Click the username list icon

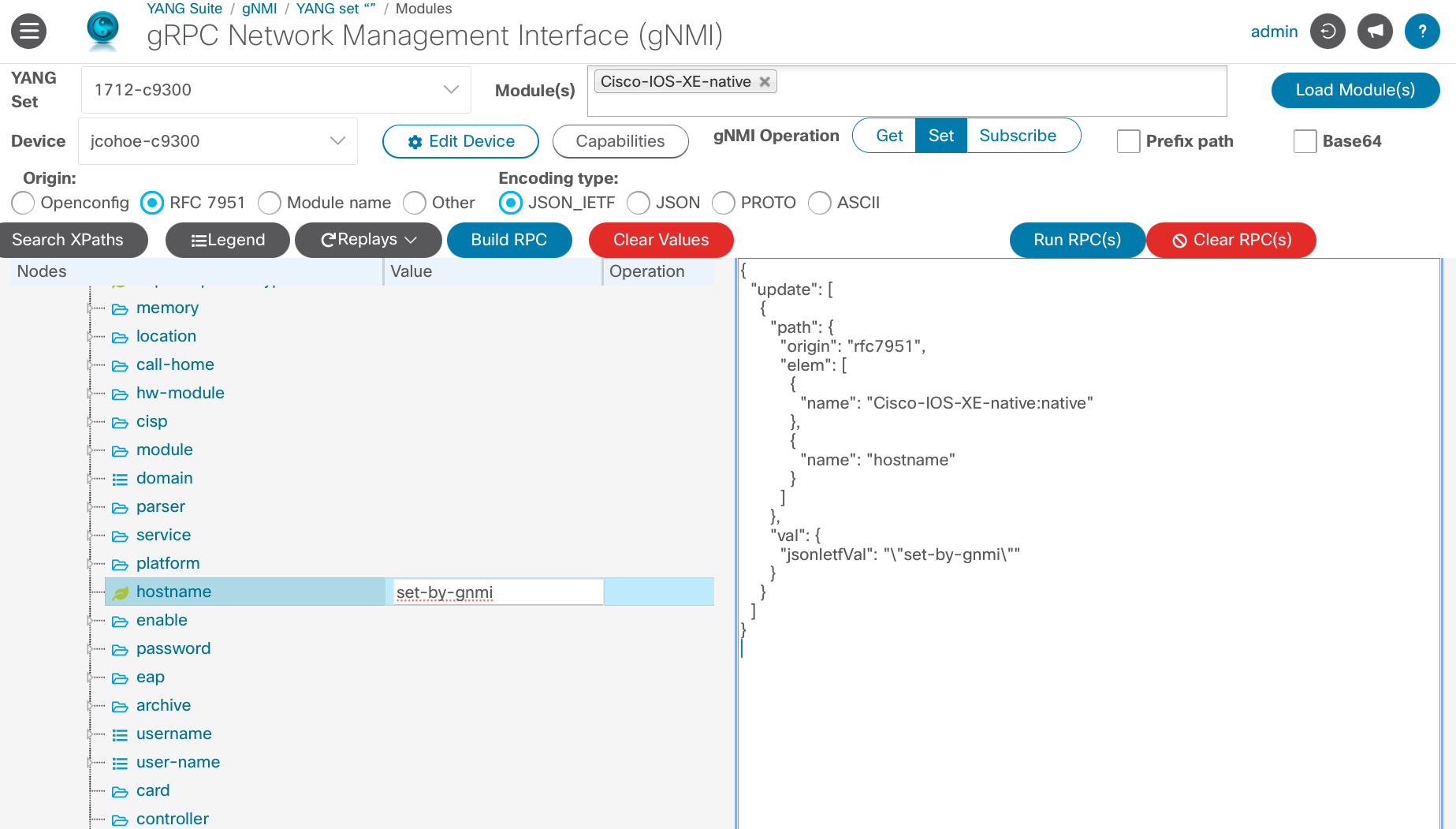click(x=120, y=734)
